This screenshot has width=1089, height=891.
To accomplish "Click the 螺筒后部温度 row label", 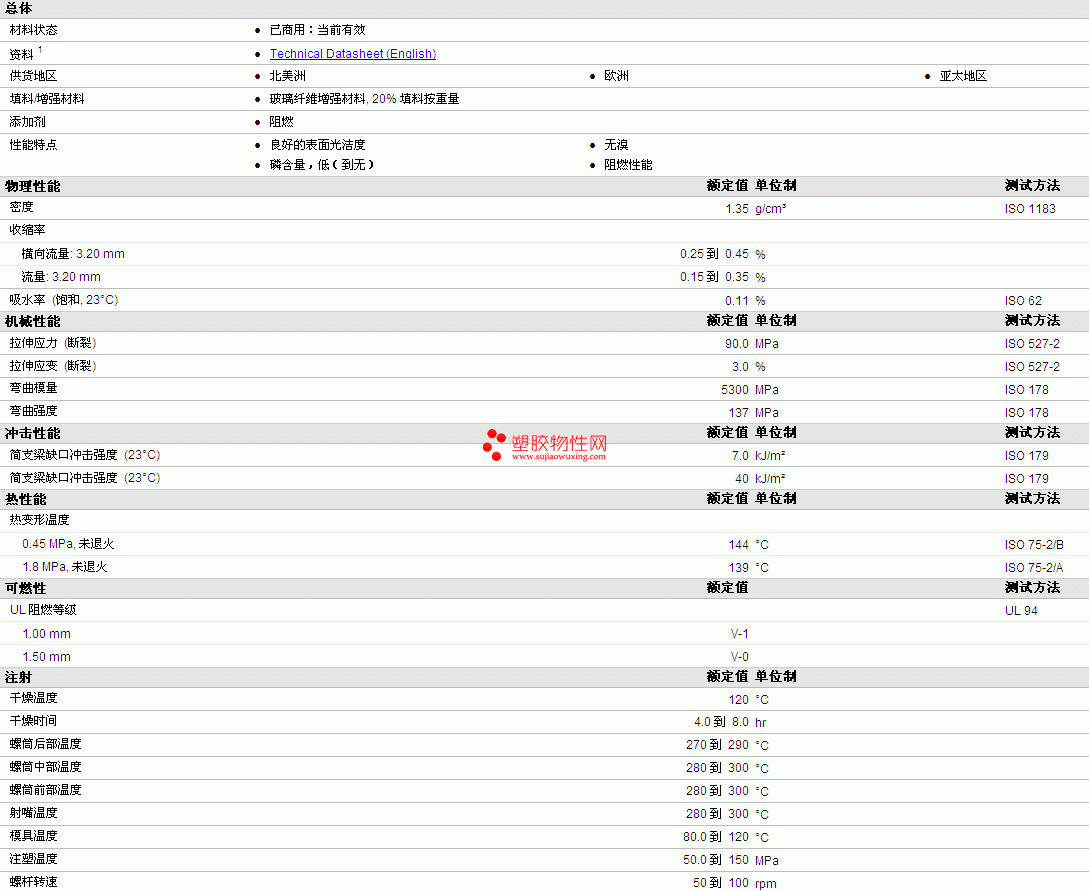I will [45, 744].
